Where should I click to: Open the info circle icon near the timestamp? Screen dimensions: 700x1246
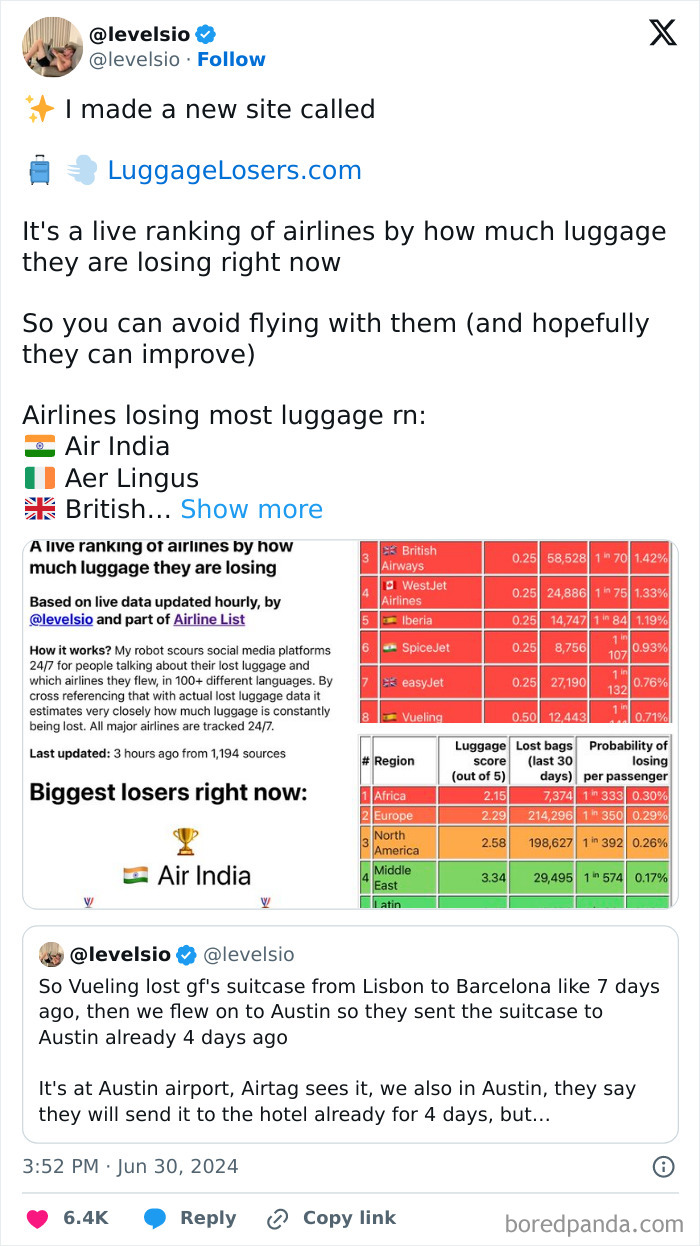[x=665, y=1167]
